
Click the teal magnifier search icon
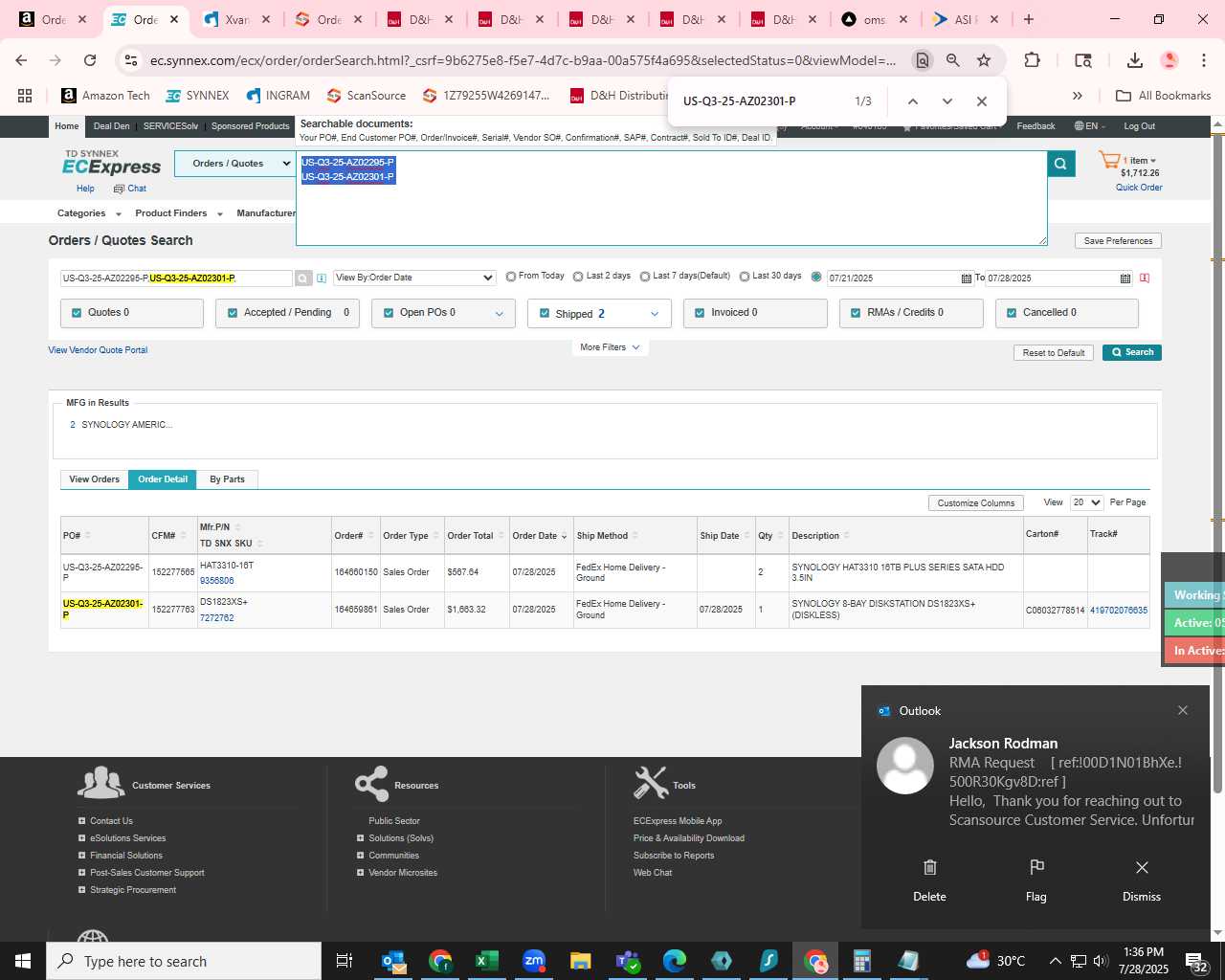[1060, 164]
